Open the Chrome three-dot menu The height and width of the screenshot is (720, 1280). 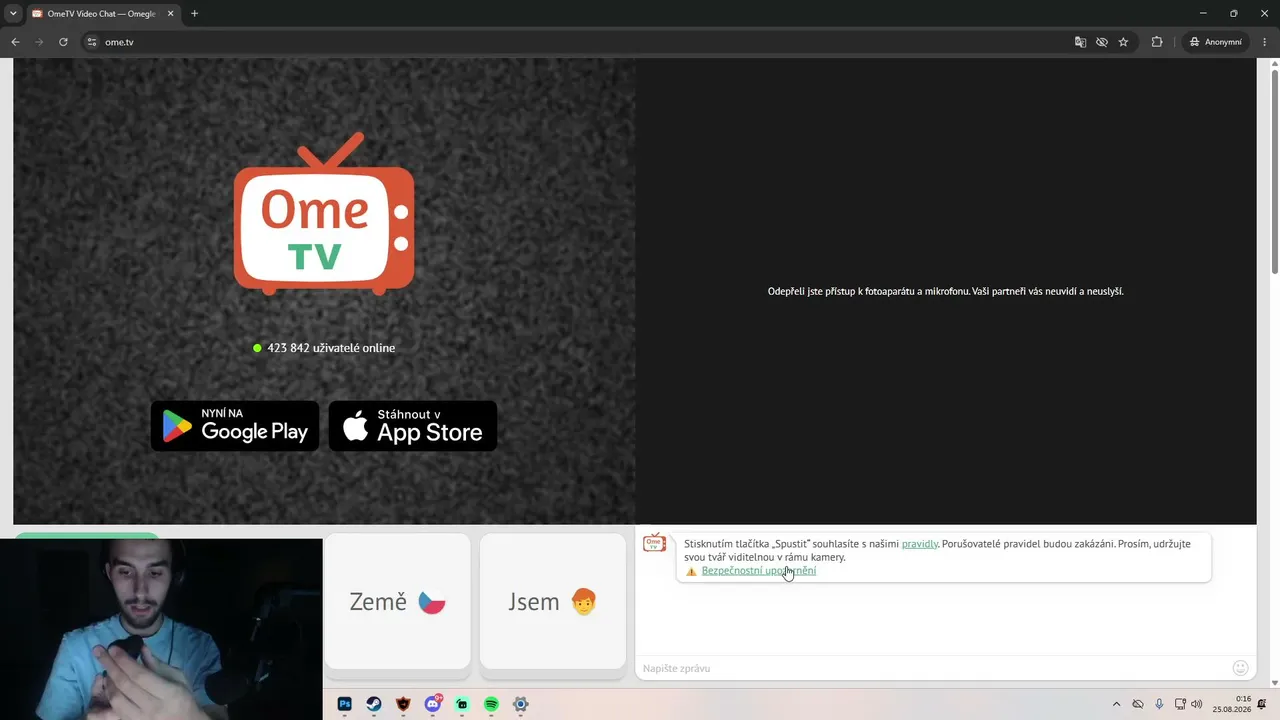coord(1265,42)
